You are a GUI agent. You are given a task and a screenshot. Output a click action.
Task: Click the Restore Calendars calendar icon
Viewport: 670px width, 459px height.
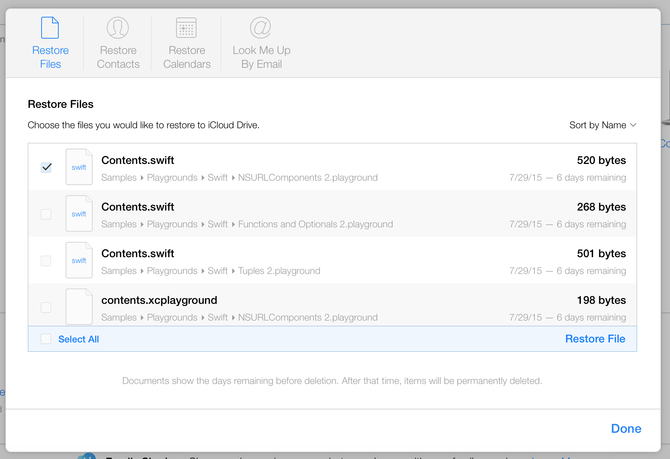pos(186,28)
